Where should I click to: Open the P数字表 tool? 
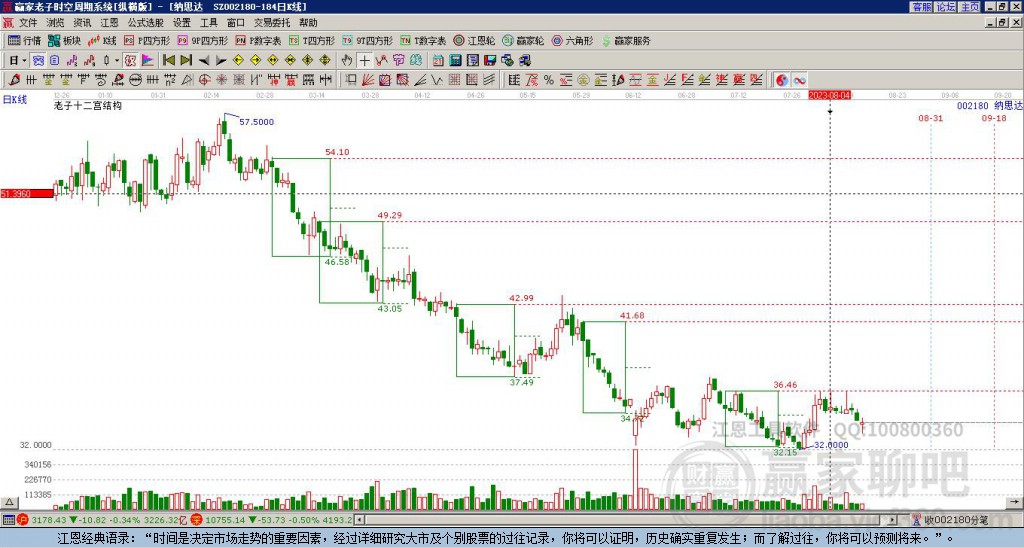click(259, 40)
